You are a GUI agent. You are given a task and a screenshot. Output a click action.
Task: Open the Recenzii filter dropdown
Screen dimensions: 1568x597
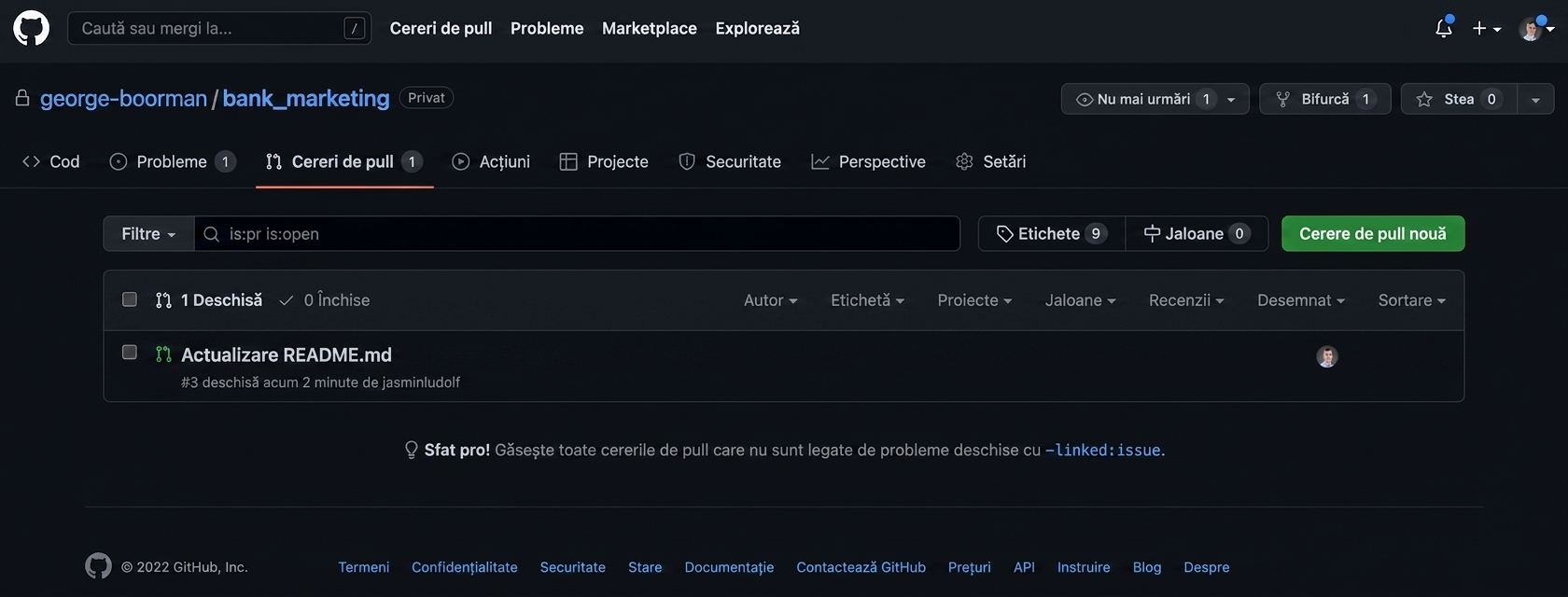[x=1186, y=300]
